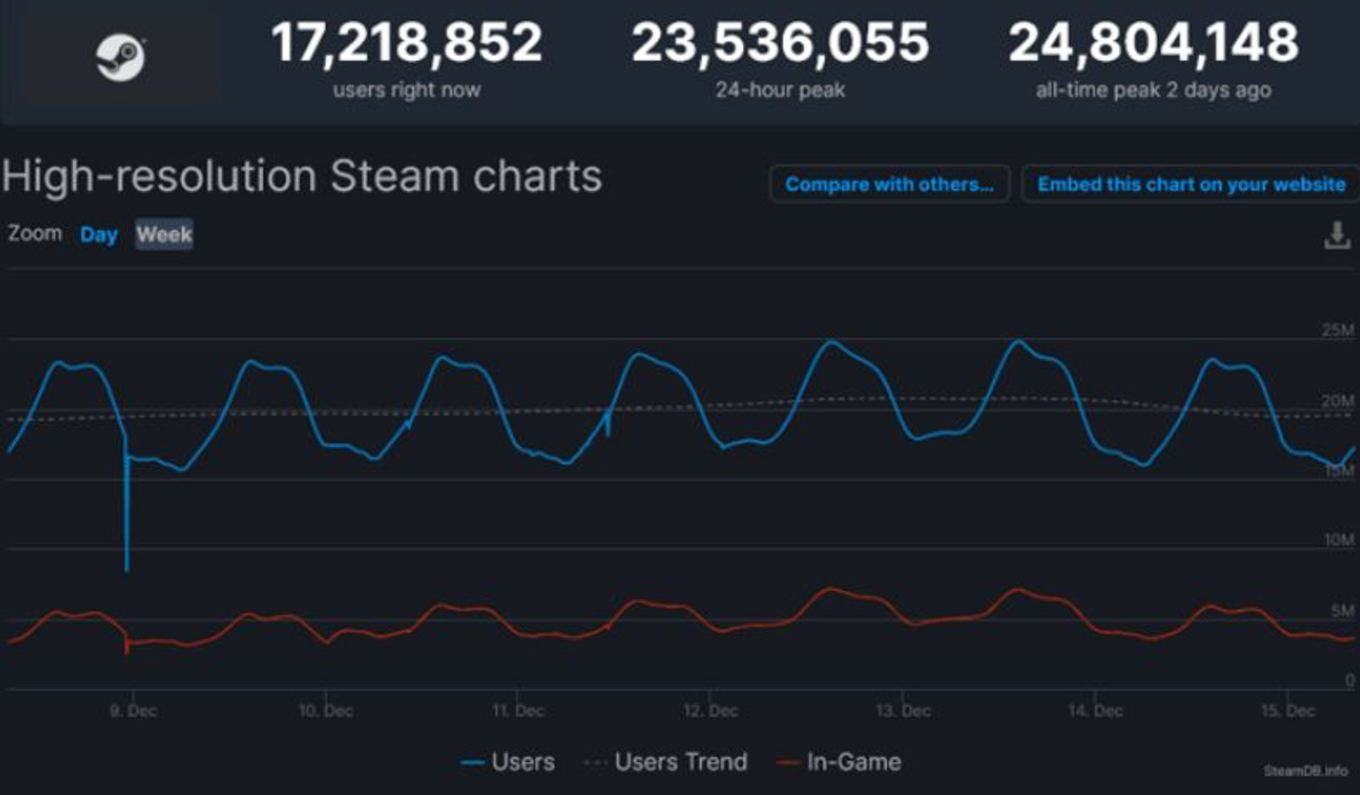
Task: Click the 15. Dec axis label
Action: pos(1288,711)
